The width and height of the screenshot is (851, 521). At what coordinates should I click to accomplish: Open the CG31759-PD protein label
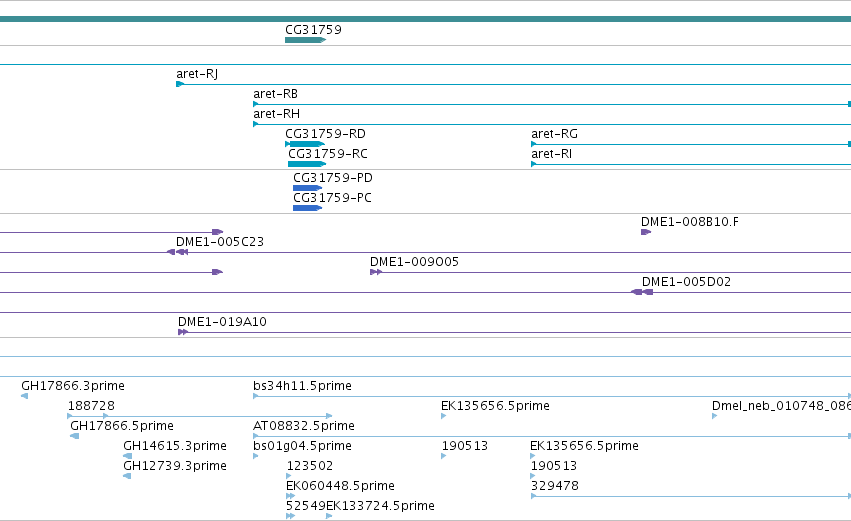(x=333, y=178)
